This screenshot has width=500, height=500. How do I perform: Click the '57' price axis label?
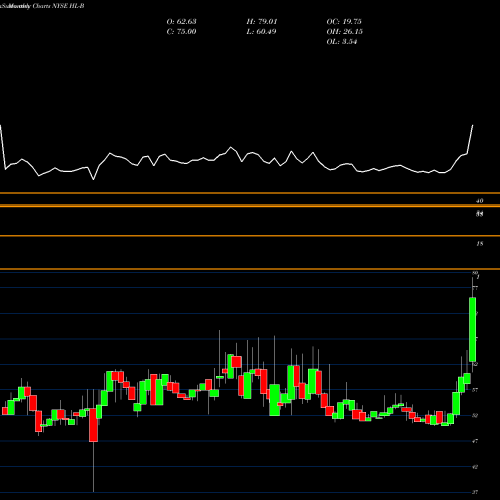(475, 390)
